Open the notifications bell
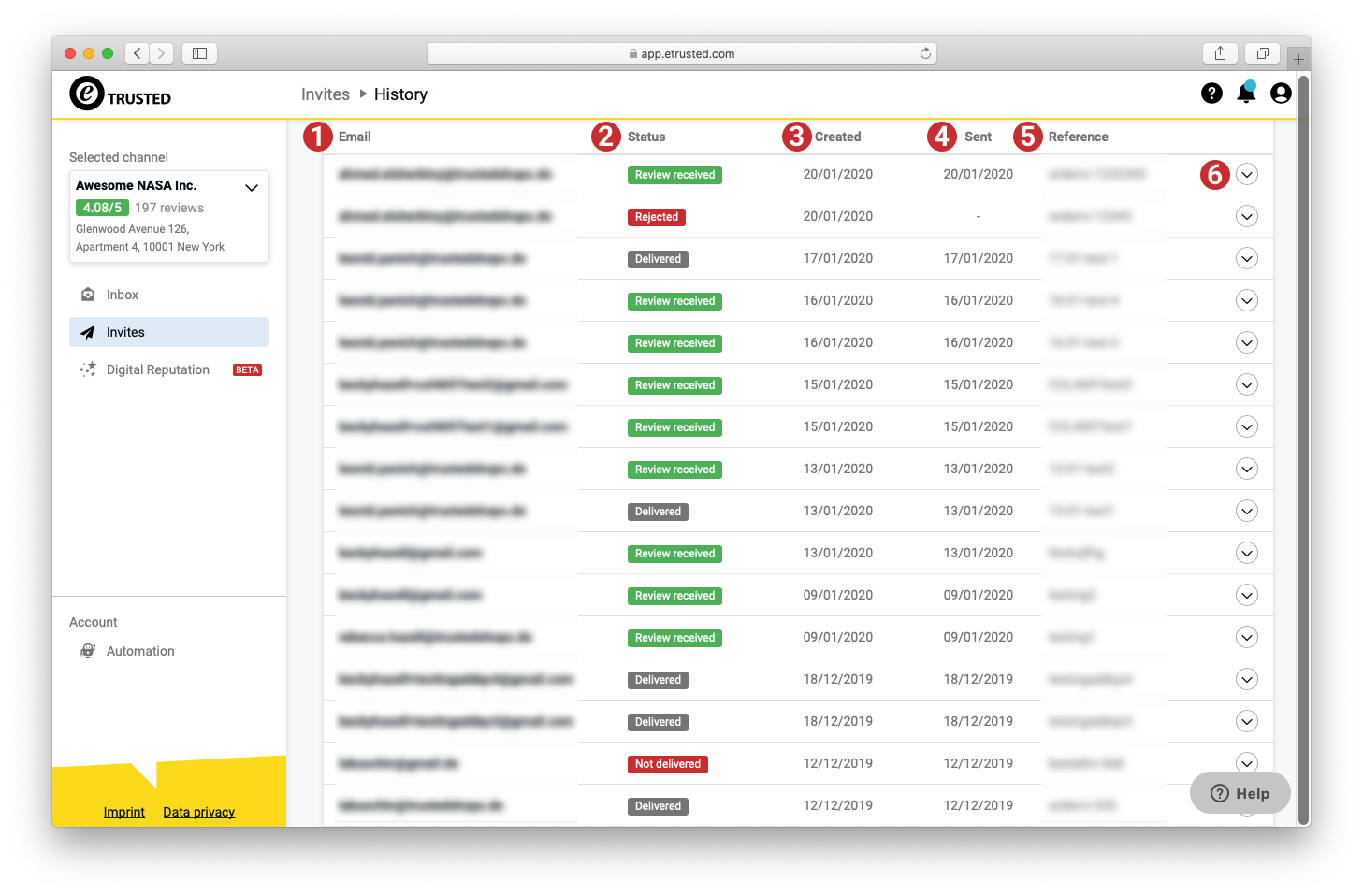Viewport: 1363px width, 896px height. coord(1246,93)
